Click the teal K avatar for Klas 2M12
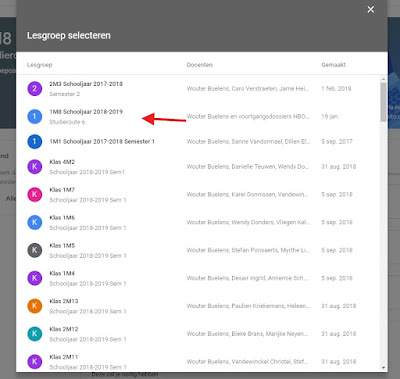 (34, 334)
